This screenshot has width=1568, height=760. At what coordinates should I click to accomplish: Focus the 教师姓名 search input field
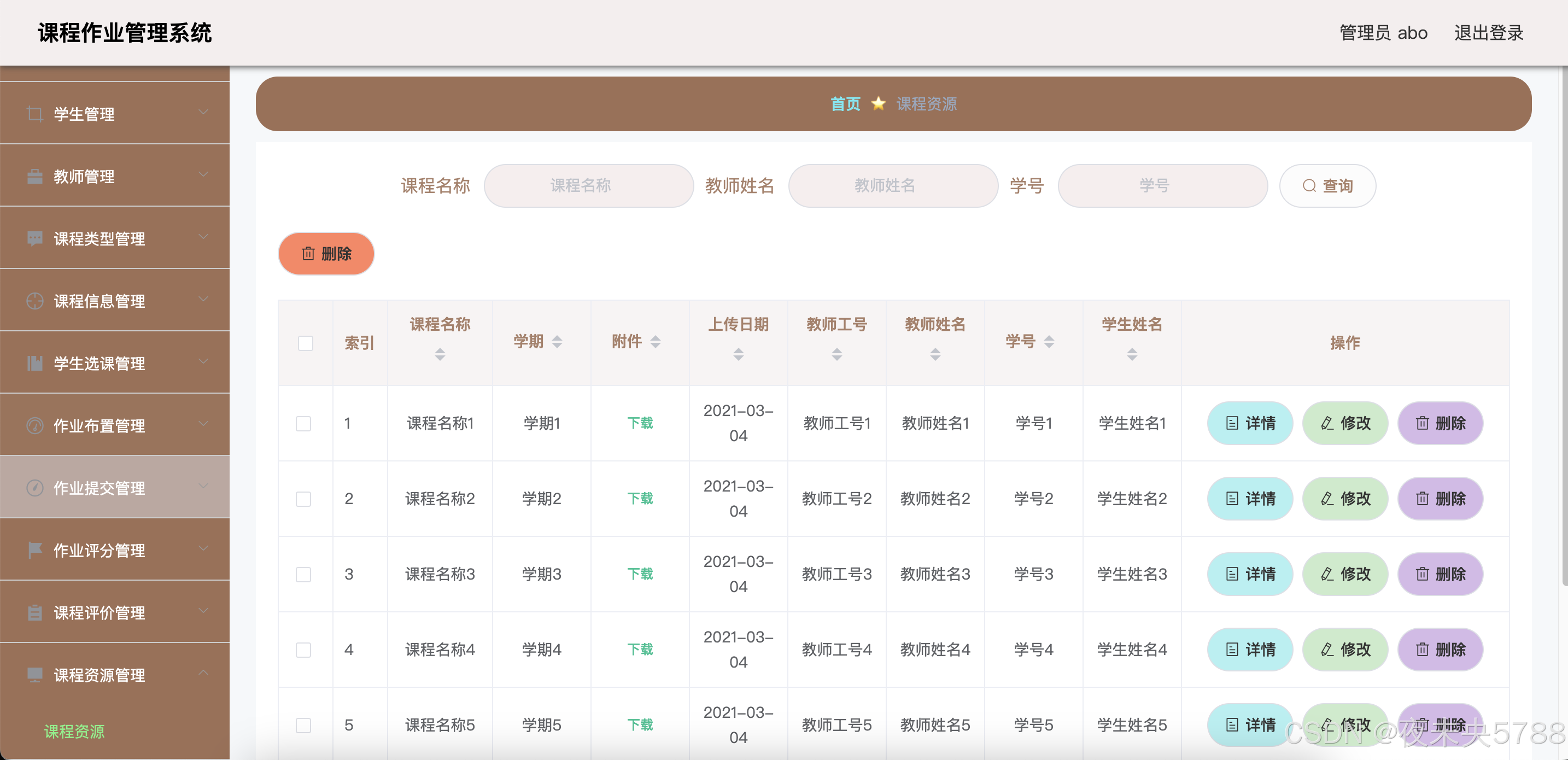coord(892,186)
